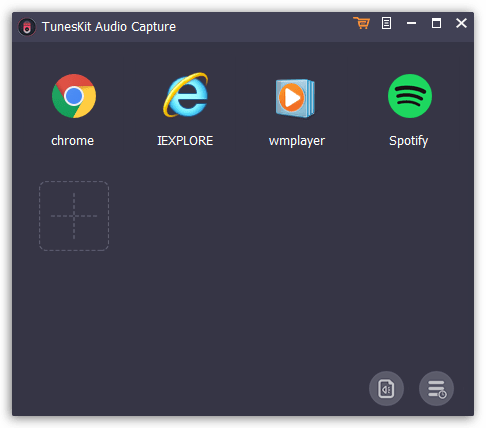
Task: Click the "TunesKit Audio Capture" window title
Action: pyautogui.click(x=109, y=27)
